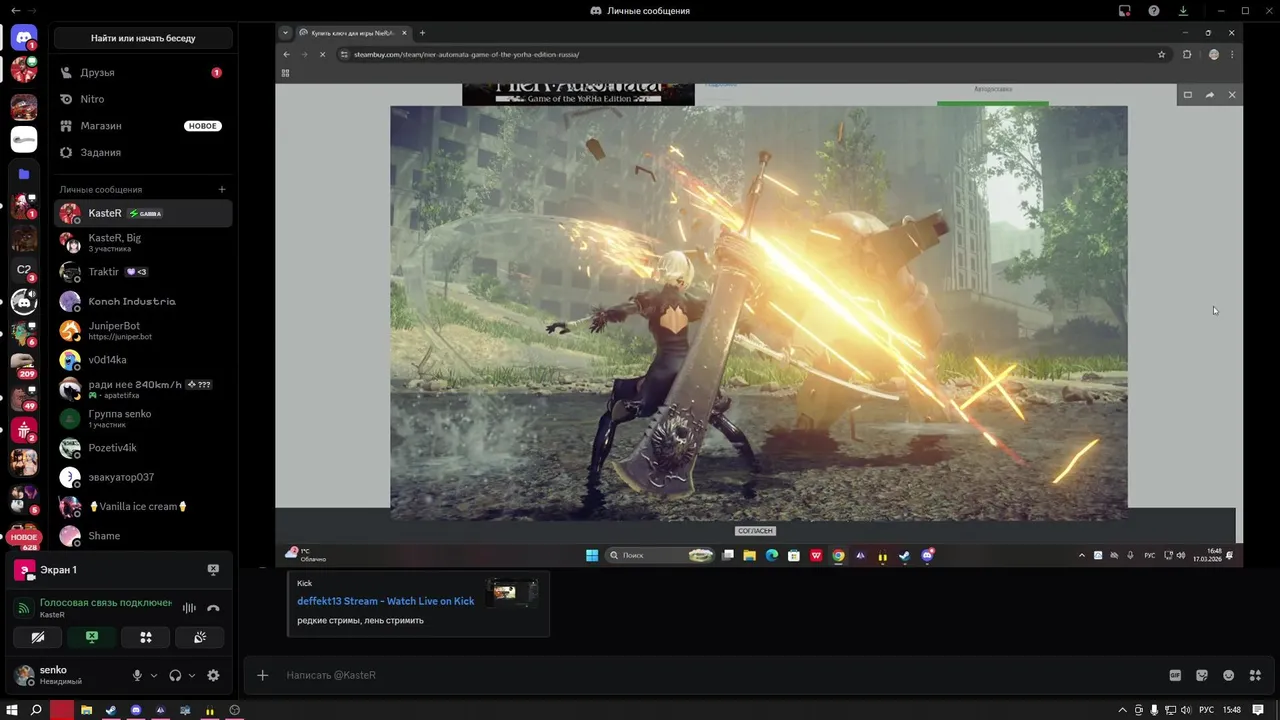Screen dimensions: 1280x720
Task: Open Друзья friends tab
Action: pyautogui.click(x=143, y=72)
